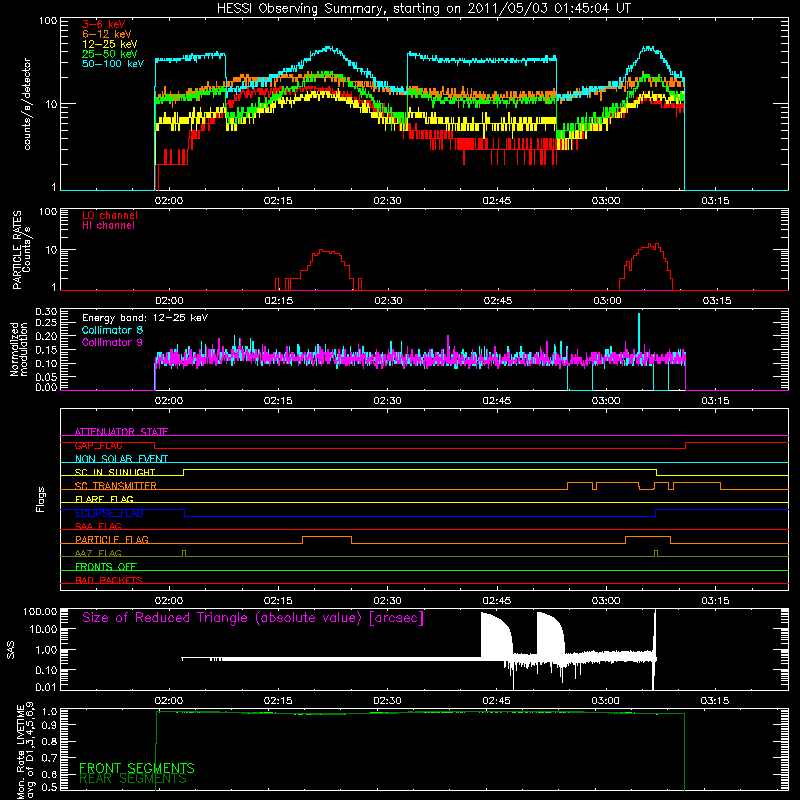Viewport: 800px width, 800px height.
Task: Click the Mon. Rate LIVETIME axis label
Action: [26, 752]
